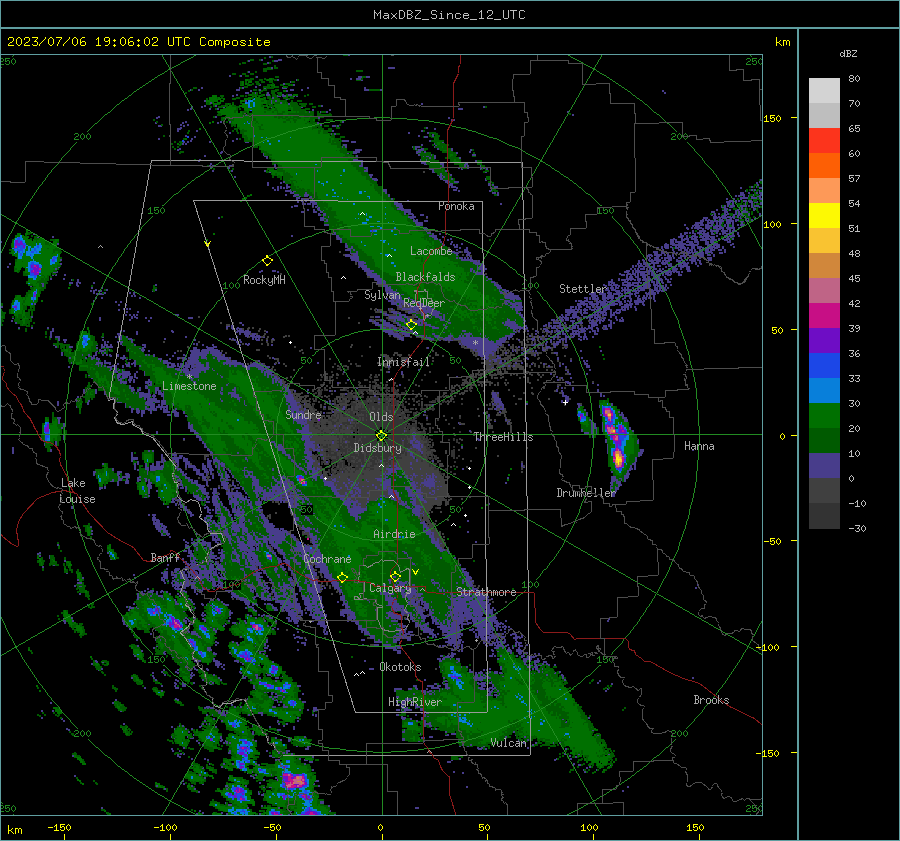Viewport: 900px width, 841px height.
Task: Select the slate purple 0-10 dBZ swatch
Action: click(824, 465)
